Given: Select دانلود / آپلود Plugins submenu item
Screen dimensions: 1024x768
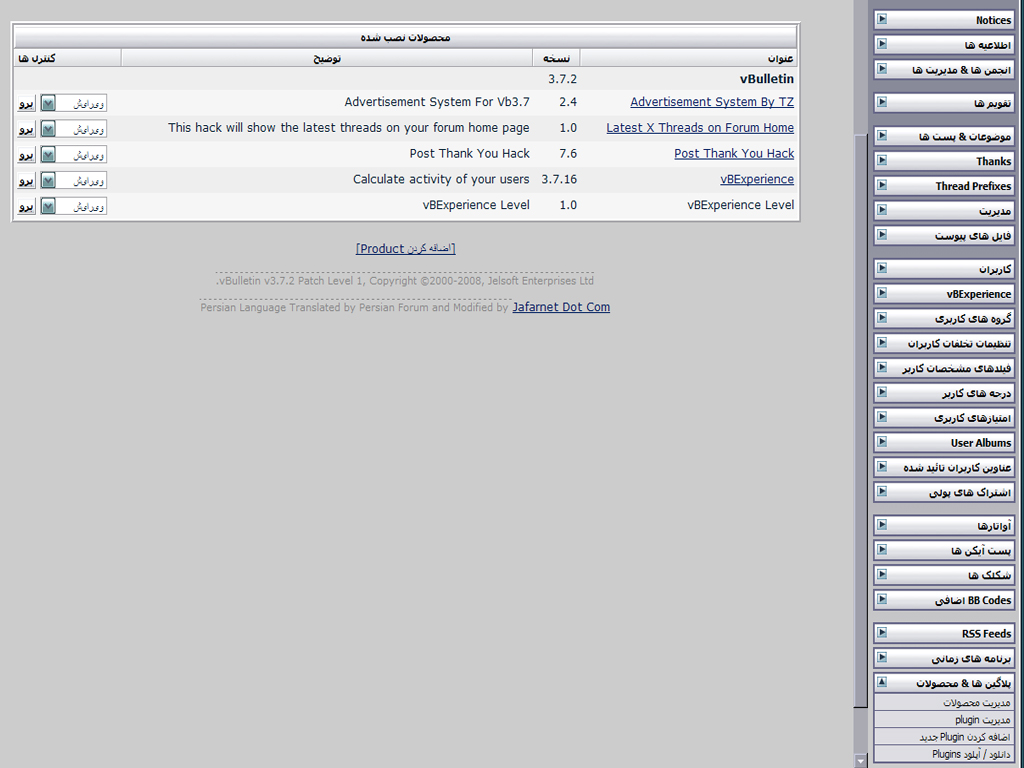Looking at the screenshot, I should tap(944, 754).
